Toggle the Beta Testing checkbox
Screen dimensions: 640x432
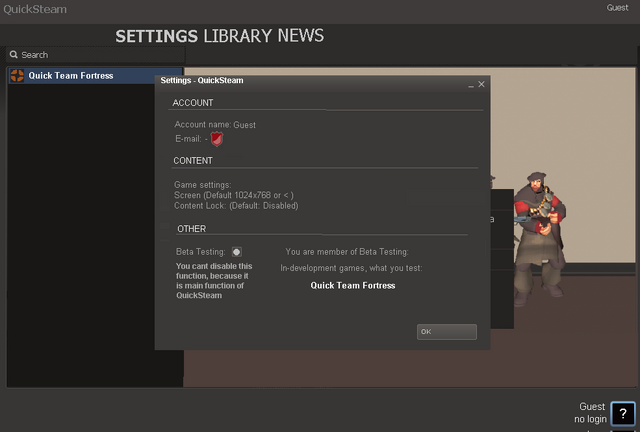click(236, 252)
